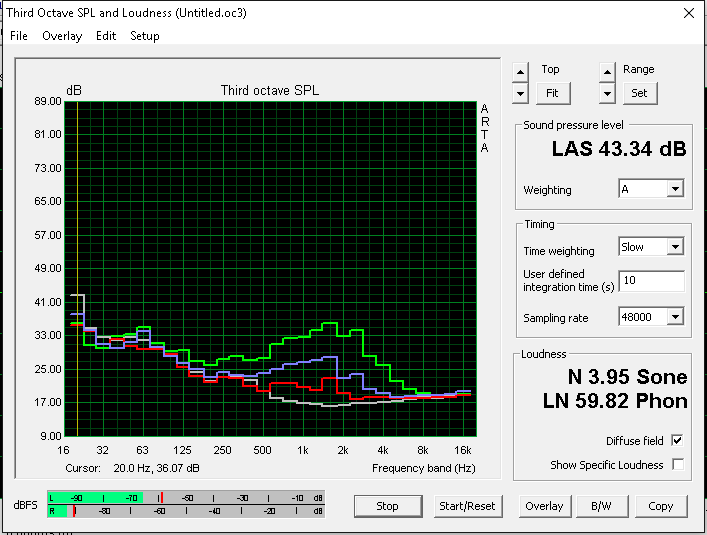Click the 9.00 dB axis label
Screen dimensions: 707x535
tap(50, 436)
